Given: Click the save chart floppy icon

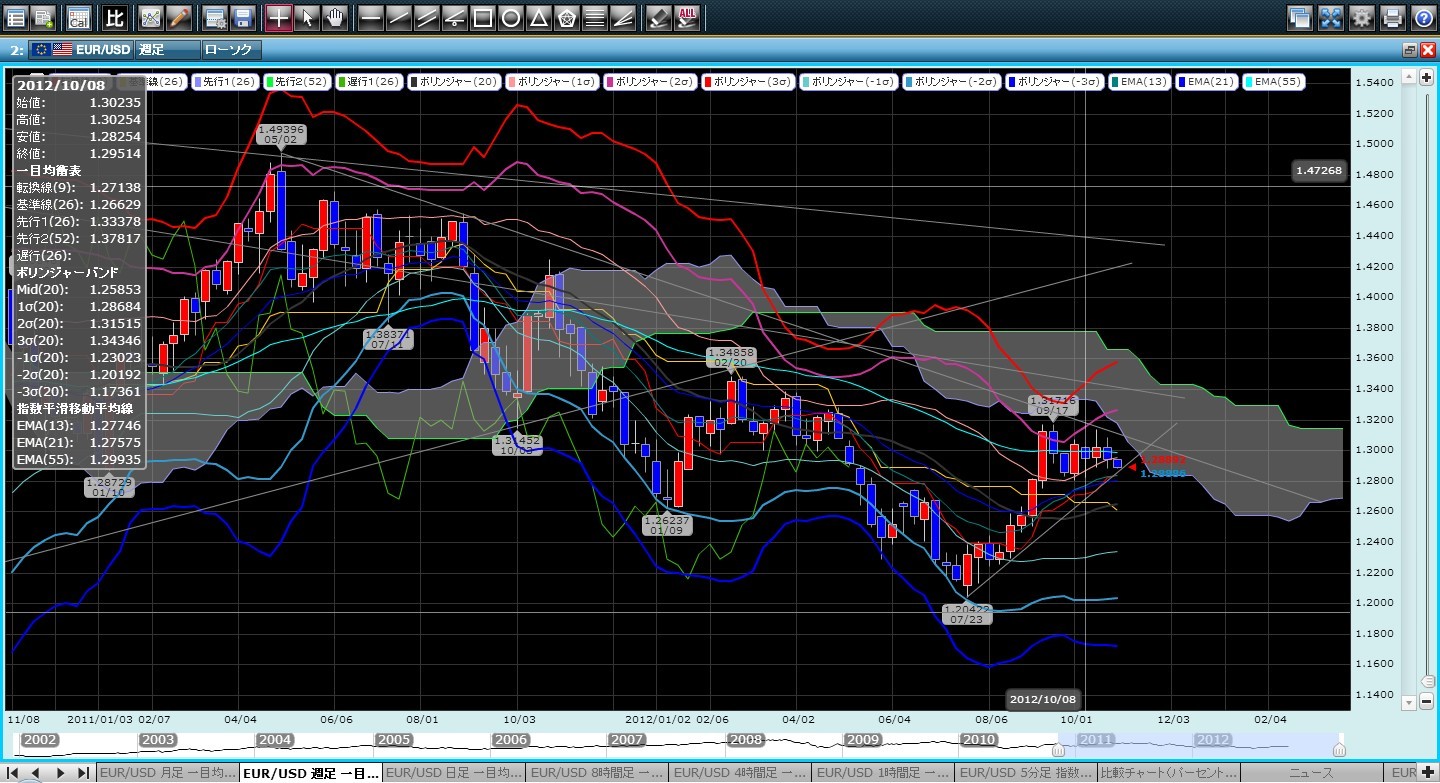Looking at the screenshot, I should [x=242, y=17].
